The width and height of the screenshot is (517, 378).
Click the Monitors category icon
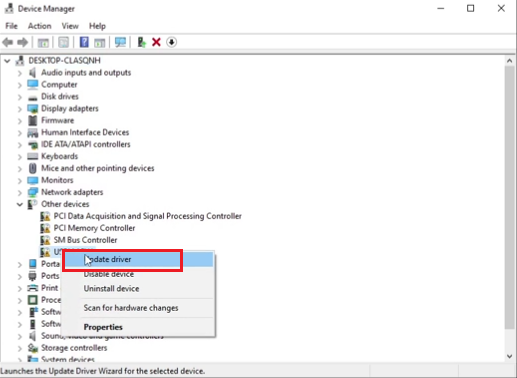[x=33, y=180]
